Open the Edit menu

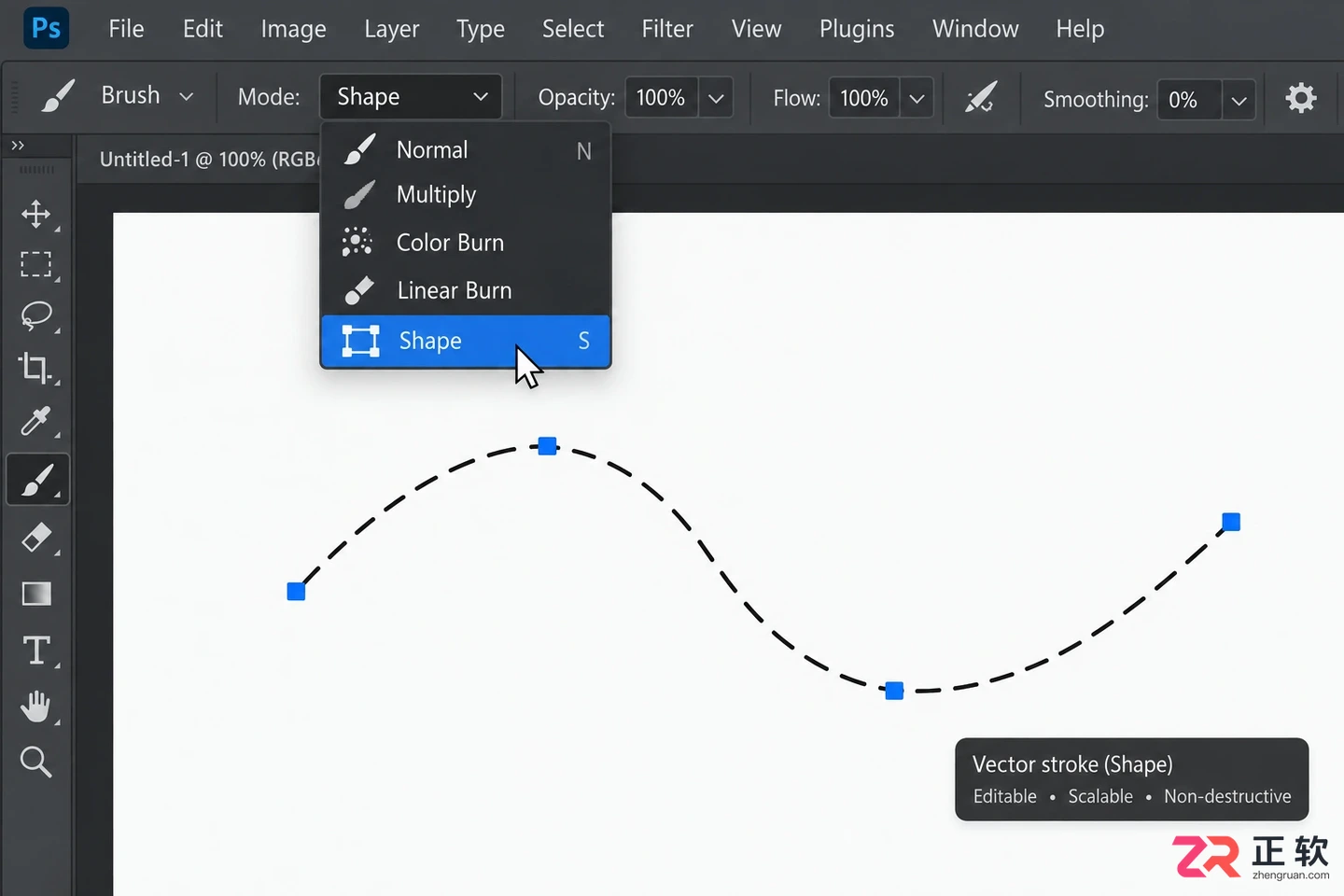click(x=203, y=29)
